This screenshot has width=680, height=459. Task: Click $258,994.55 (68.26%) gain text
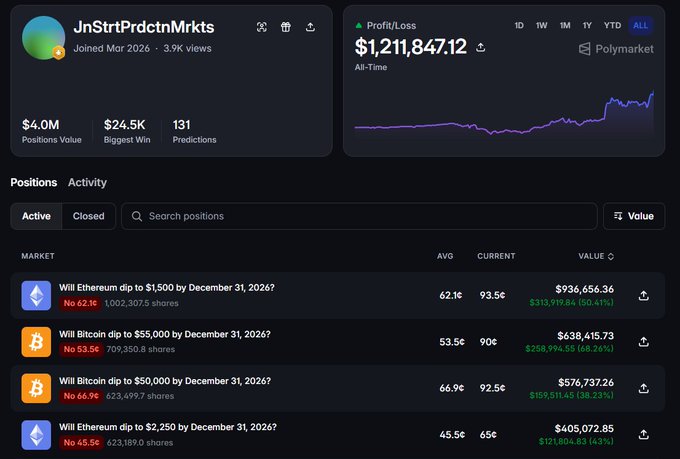click(569, 348)
